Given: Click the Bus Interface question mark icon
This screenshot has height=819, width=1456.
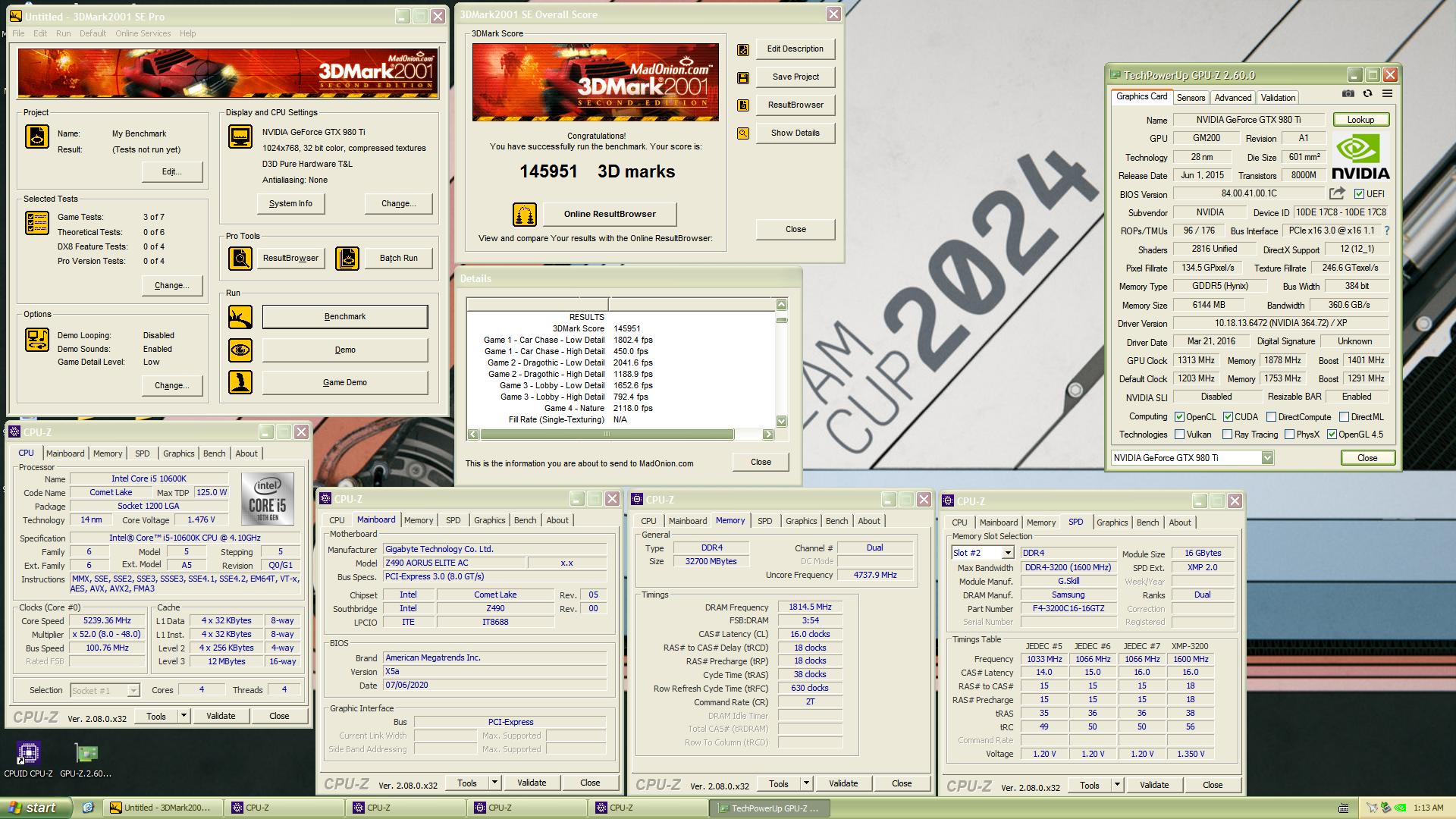Looking at the screenshot, I should 1387,231.
